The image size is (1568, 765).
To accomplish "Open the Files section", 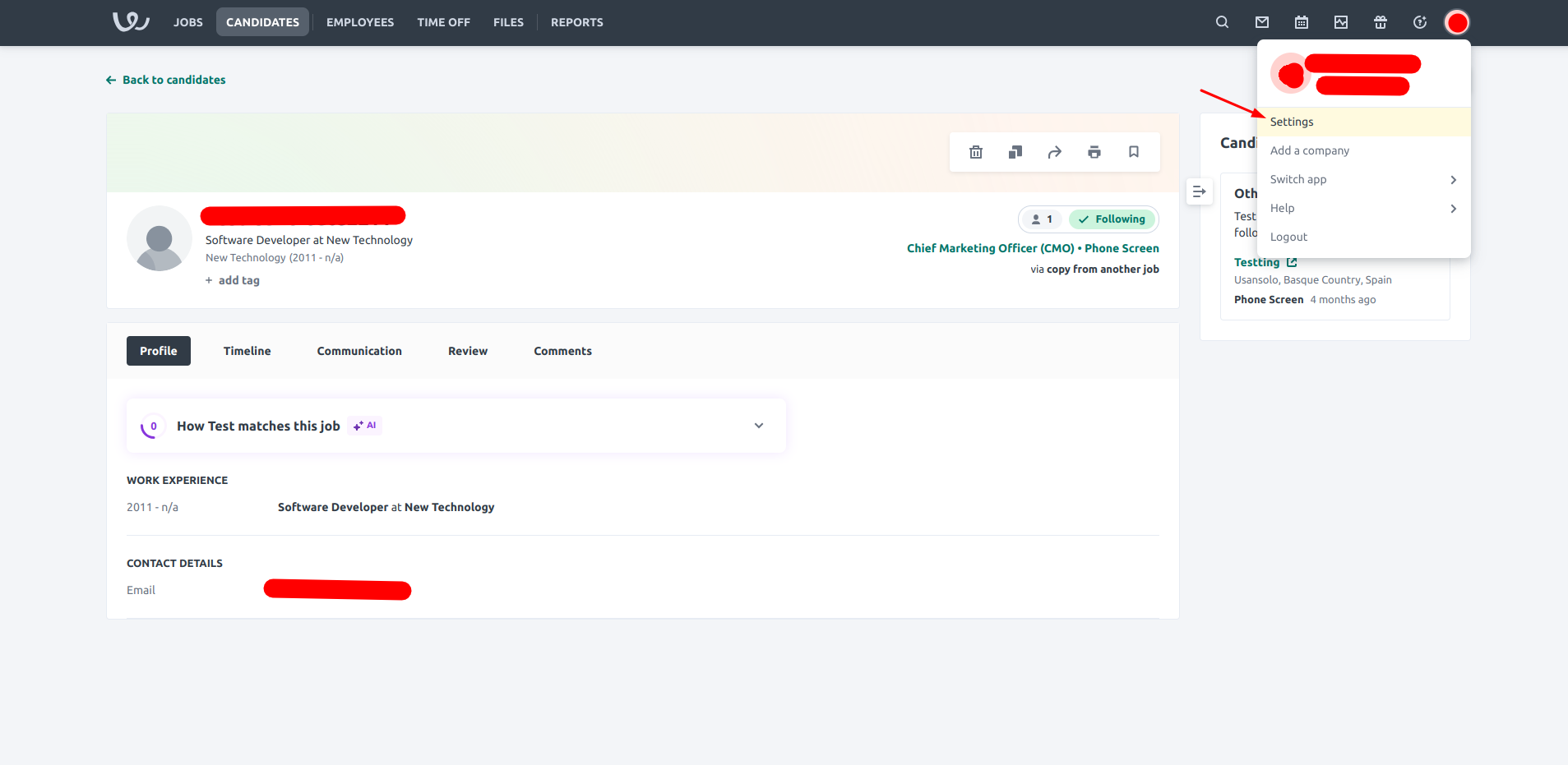I will 508,22.
